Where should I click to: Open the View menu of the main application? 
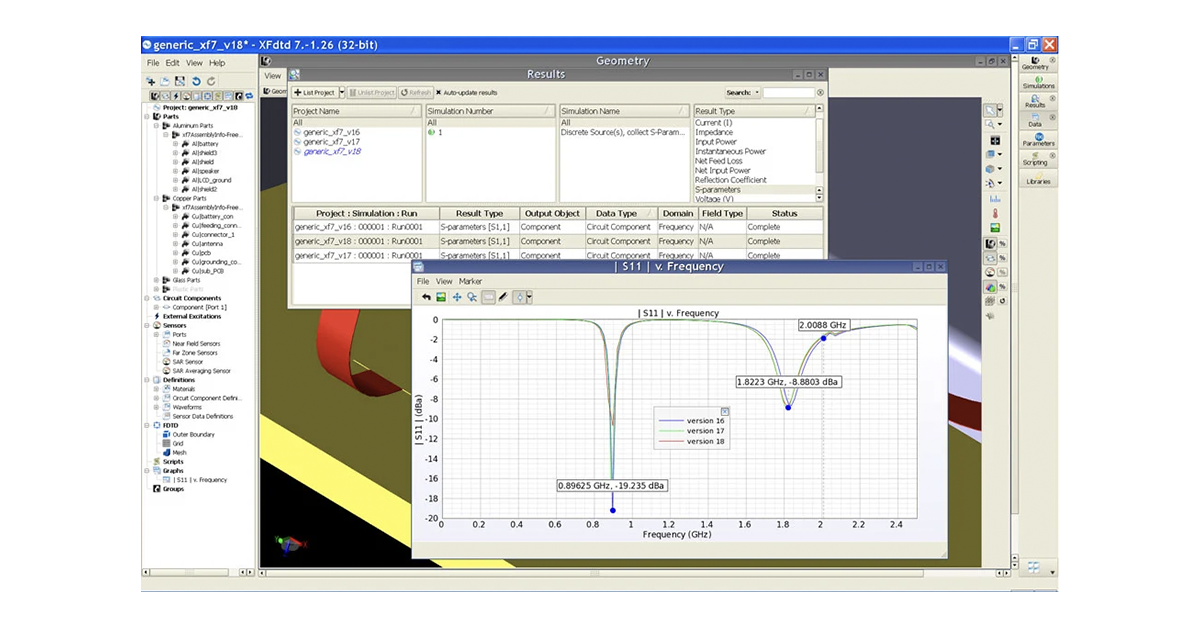click(194, 62)
